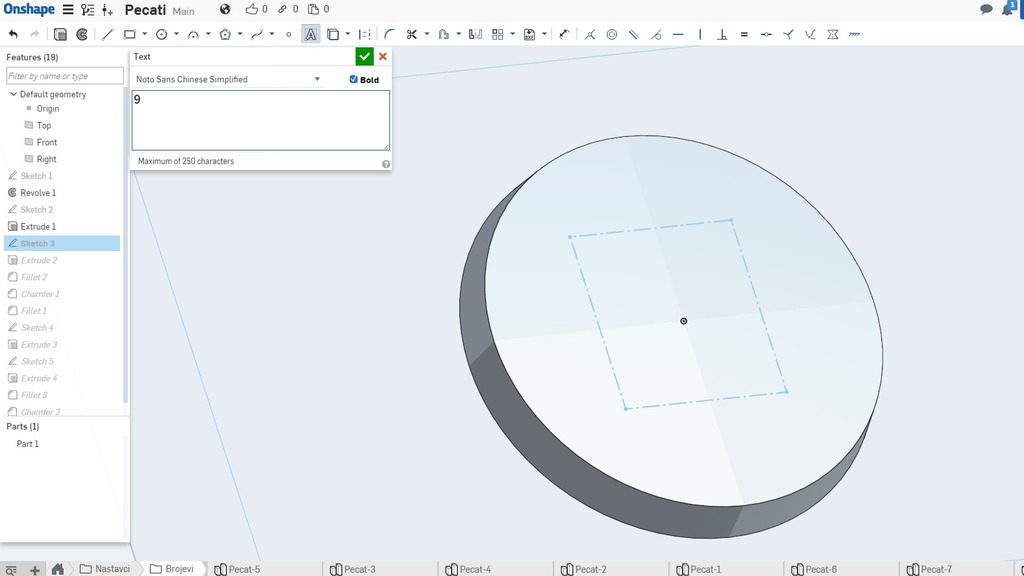Confirm text with green checkmark

click(x=364, y=57)
